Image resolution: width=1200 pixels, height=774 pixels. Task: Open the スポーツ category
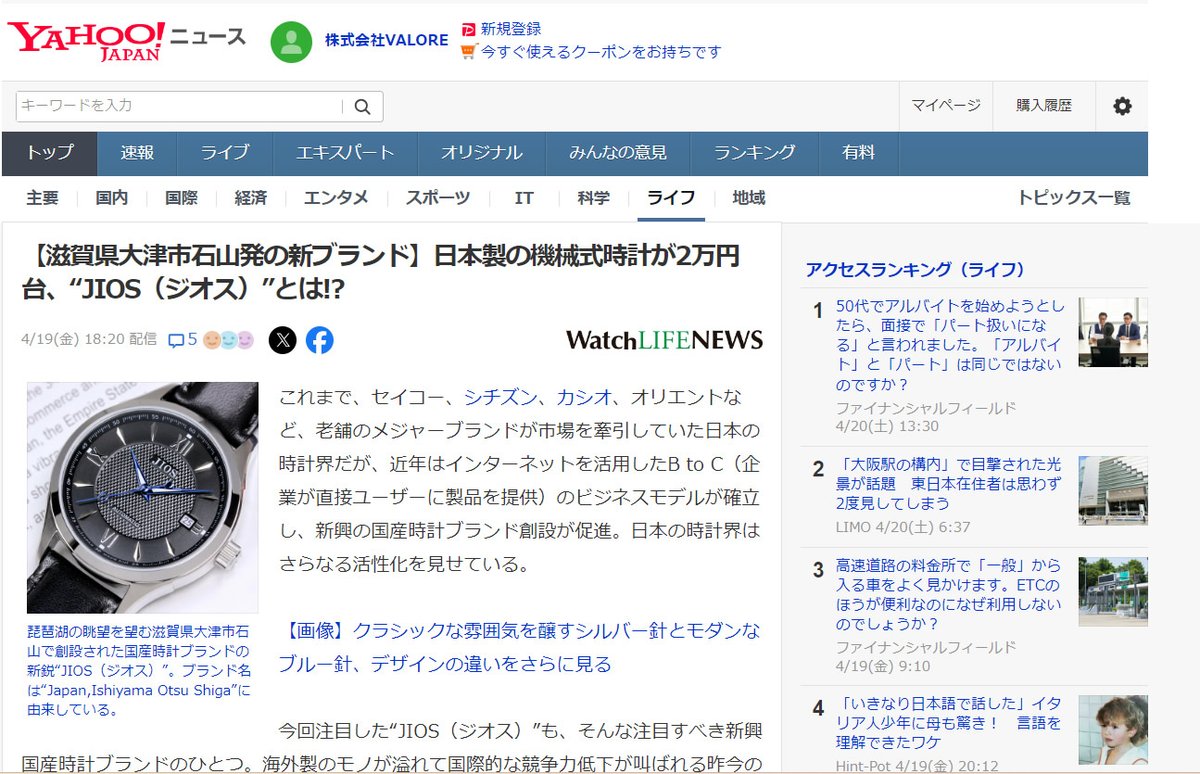click(438, 198)
